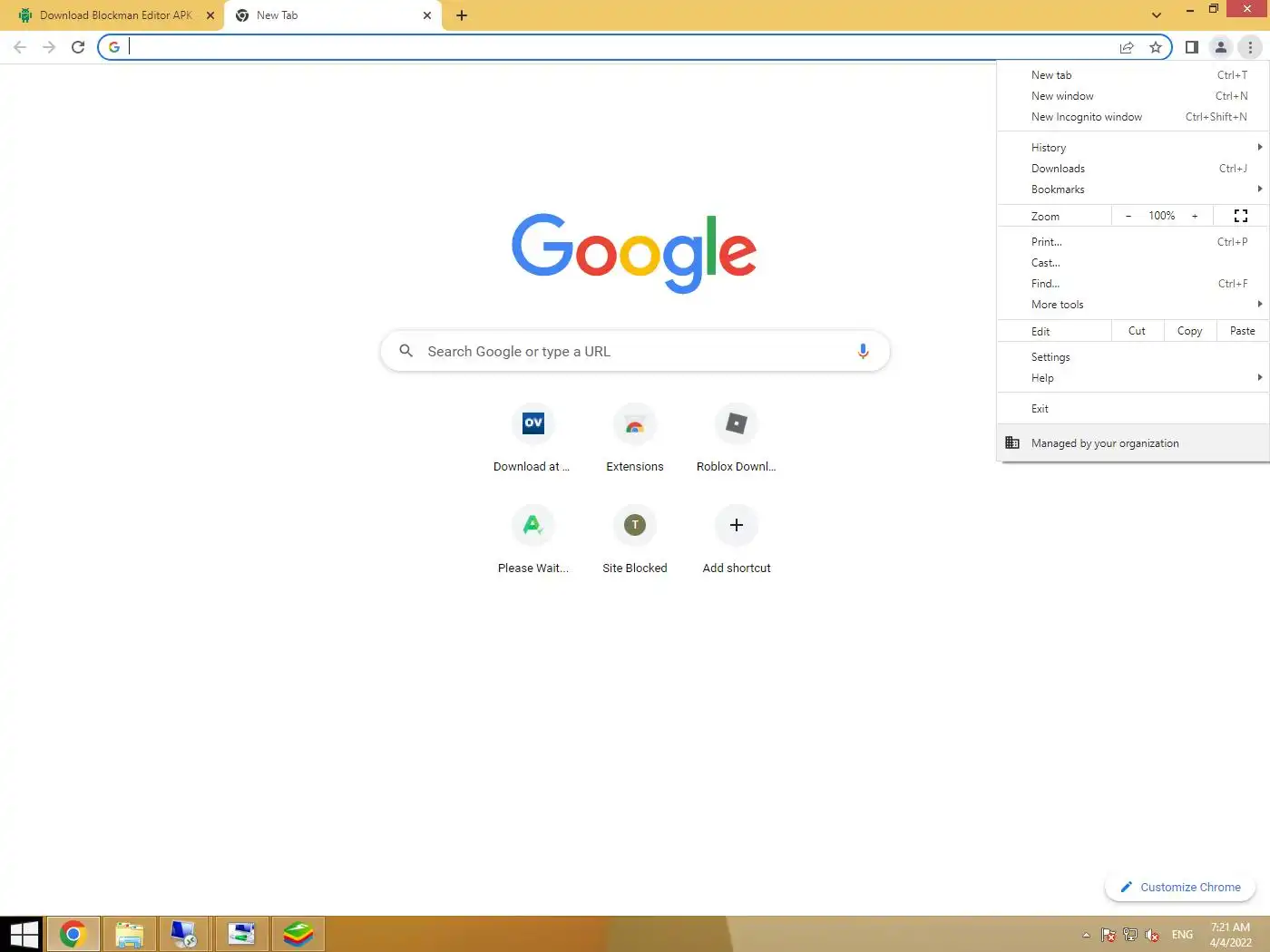This screenshot has height=952, width=1270.
Task: Click the three-dot Chrome menu icon
Action: 1250,47
